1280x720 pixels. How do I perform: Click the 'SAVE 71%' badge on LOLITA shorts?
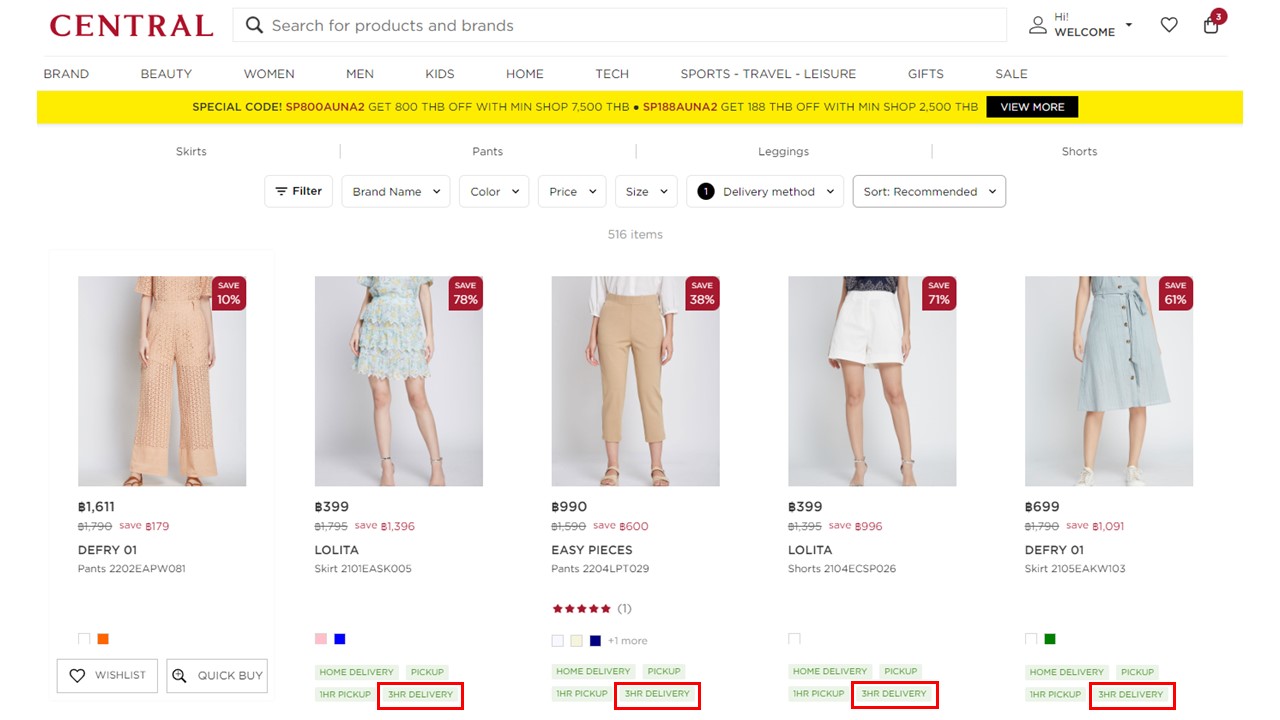click(x=939, y=293)
